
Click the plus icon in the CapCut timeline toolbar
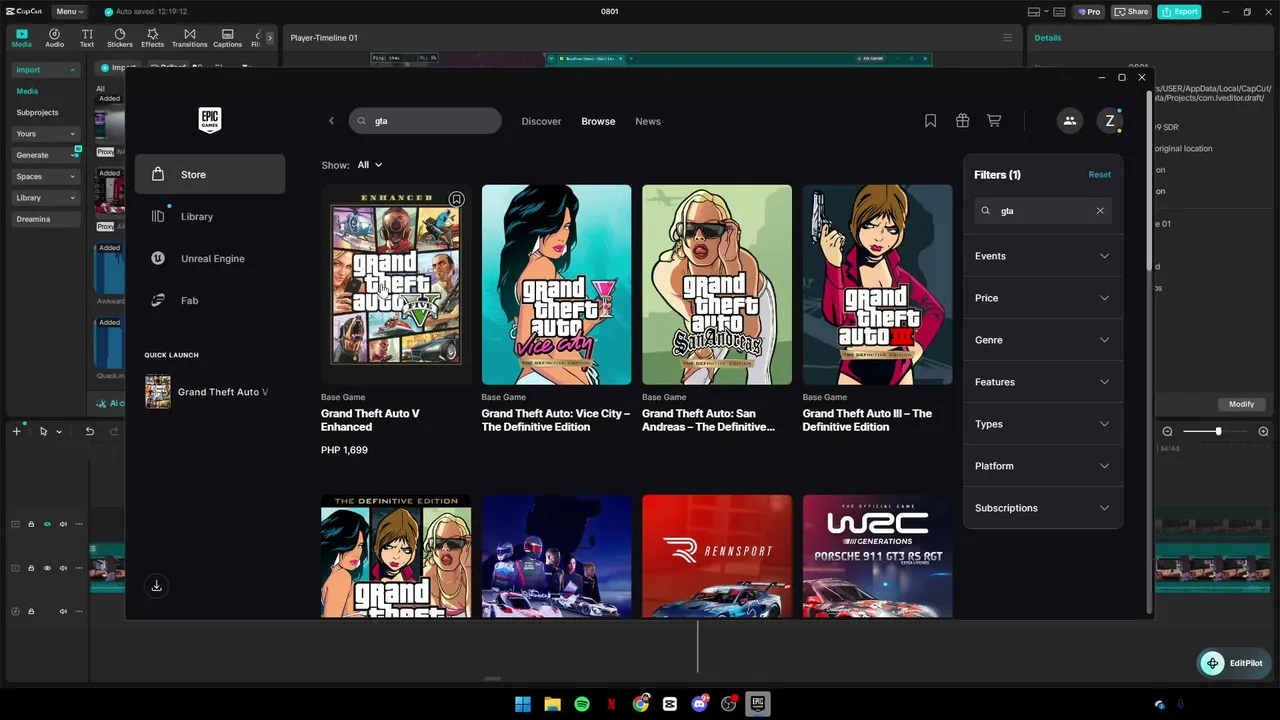pyautogui.click(x=16, y=431)
